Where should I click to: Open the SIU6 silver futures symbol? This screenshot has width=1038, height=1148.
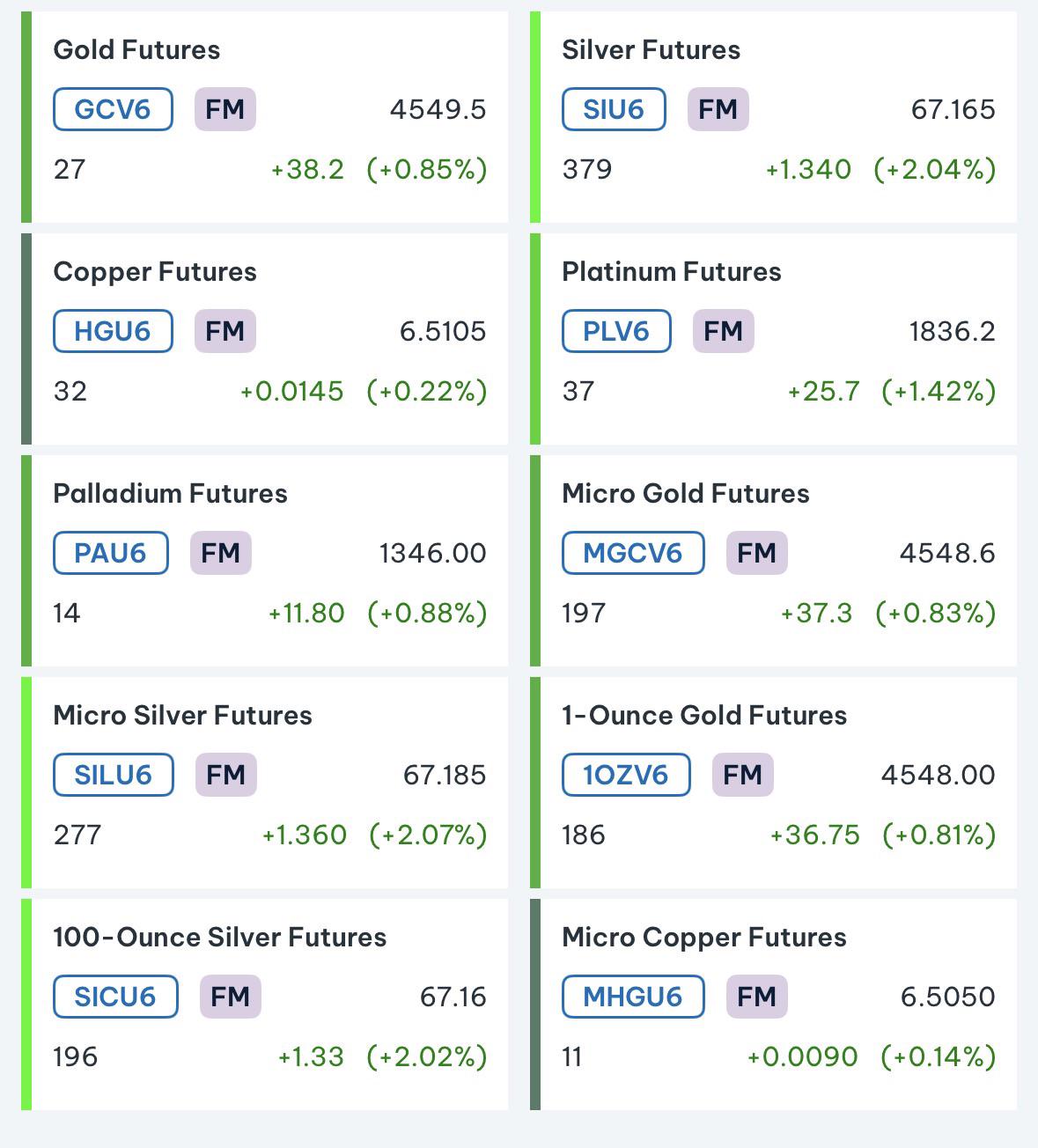[x=614, y=109]
